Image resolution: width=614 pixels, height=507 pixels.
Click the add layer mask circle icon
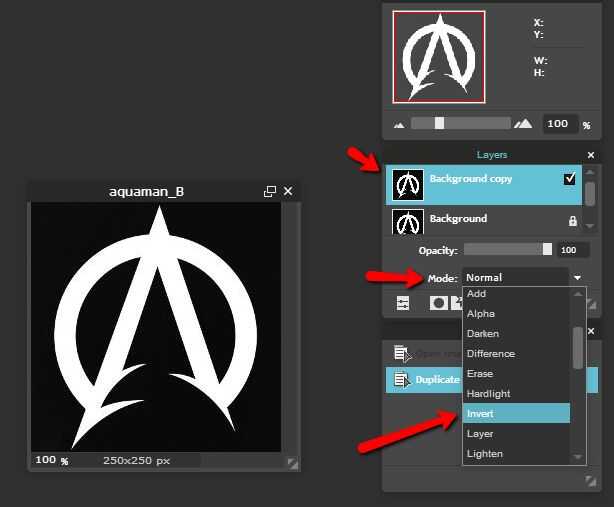[x=439, y=303]
